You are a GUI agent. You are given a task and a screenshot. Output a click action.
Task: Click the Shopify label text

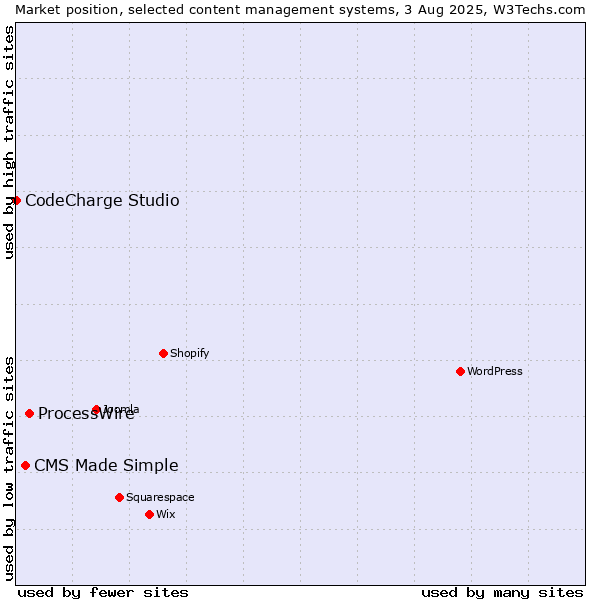189,353
